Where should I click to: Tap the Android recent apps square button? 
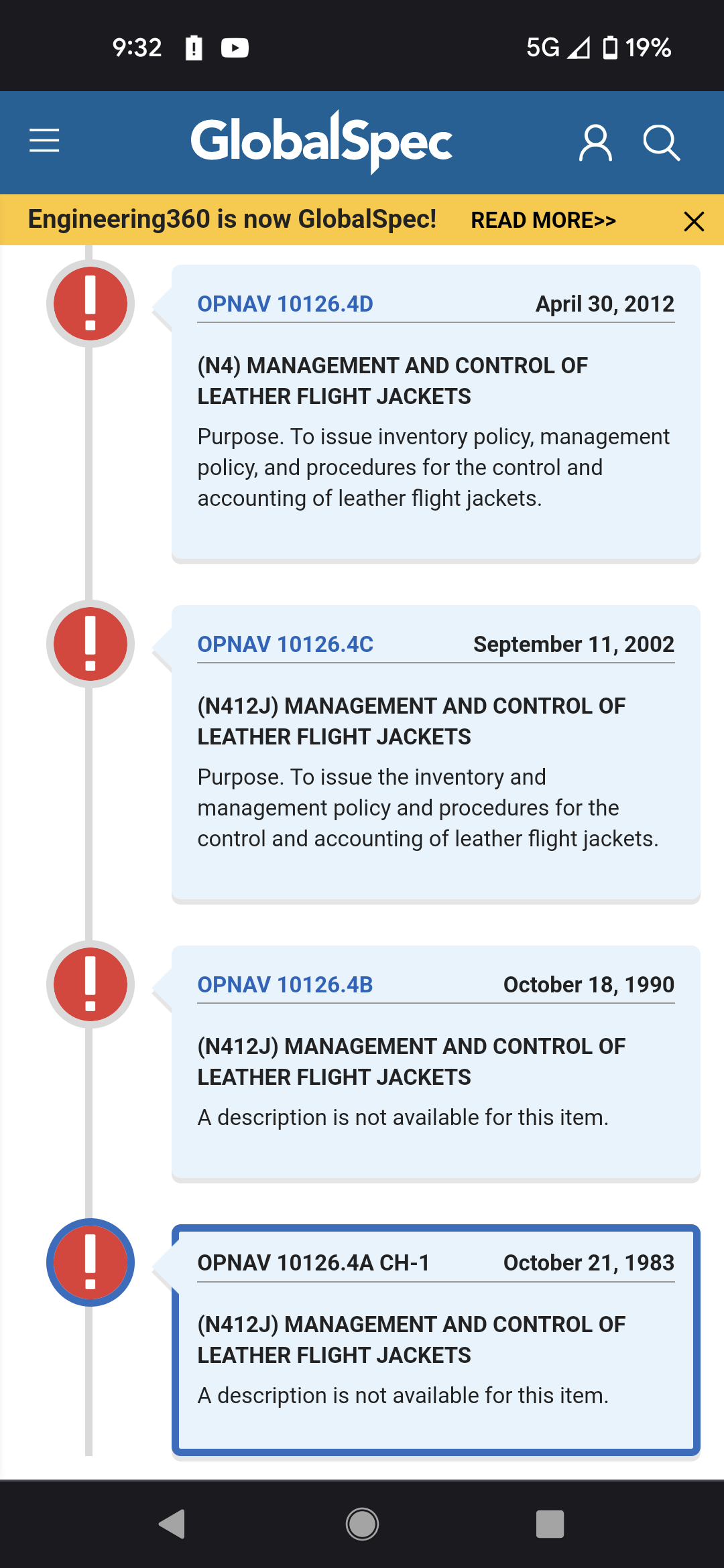click(x=550, y=1524)
